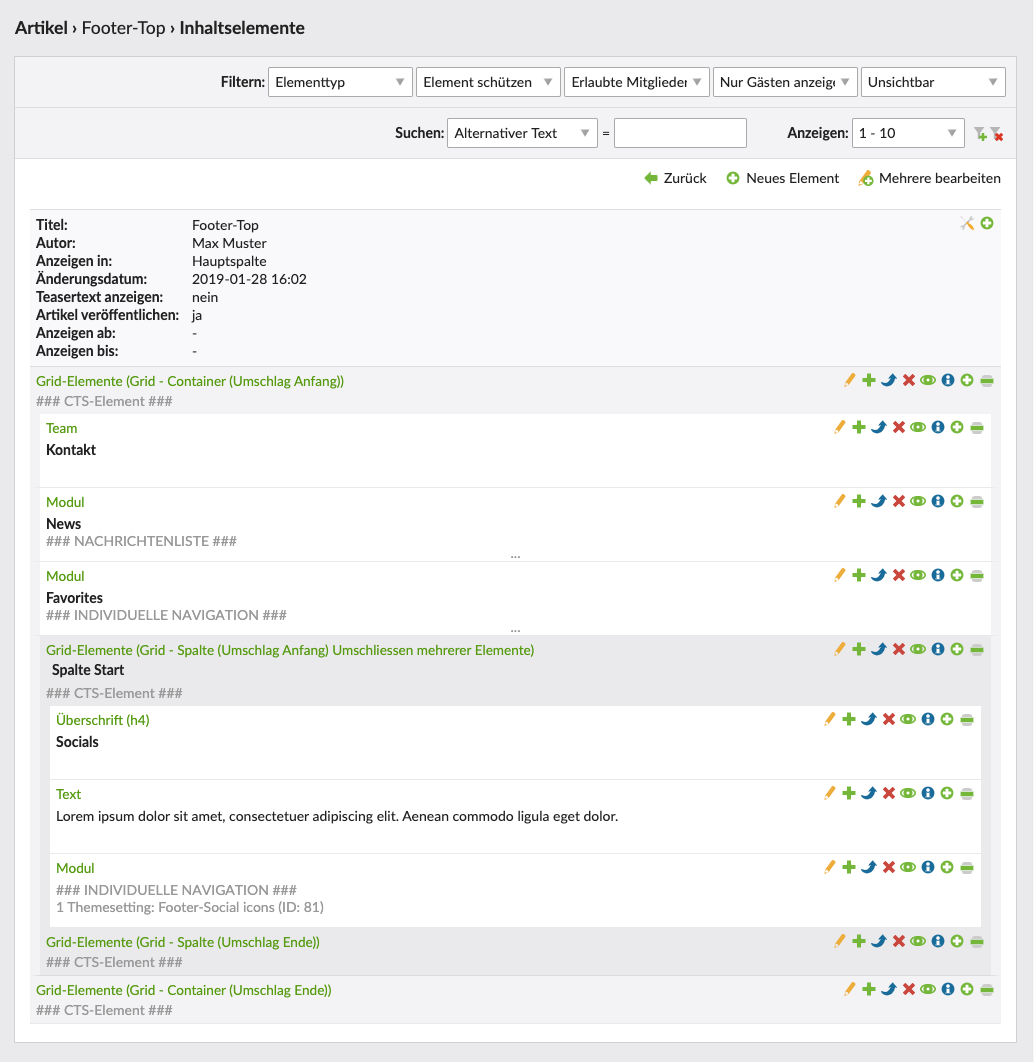This screenshot has height=1062, width=1034.
Task: Delete the Grid Container Umschlag Ende element
Action: (909, 990)
